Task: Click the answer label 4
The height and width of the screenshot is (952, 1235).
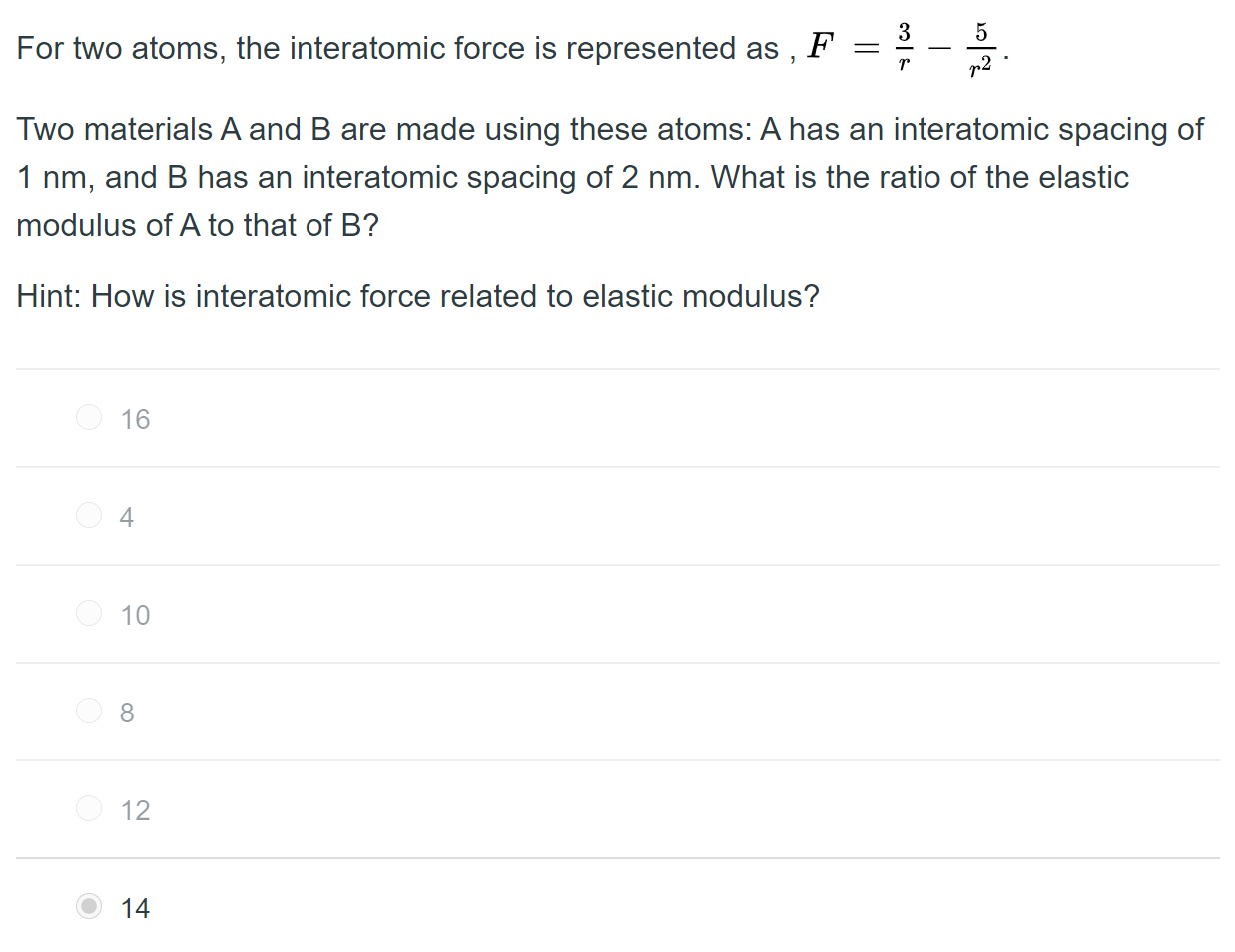Action: tap(128, 517)
